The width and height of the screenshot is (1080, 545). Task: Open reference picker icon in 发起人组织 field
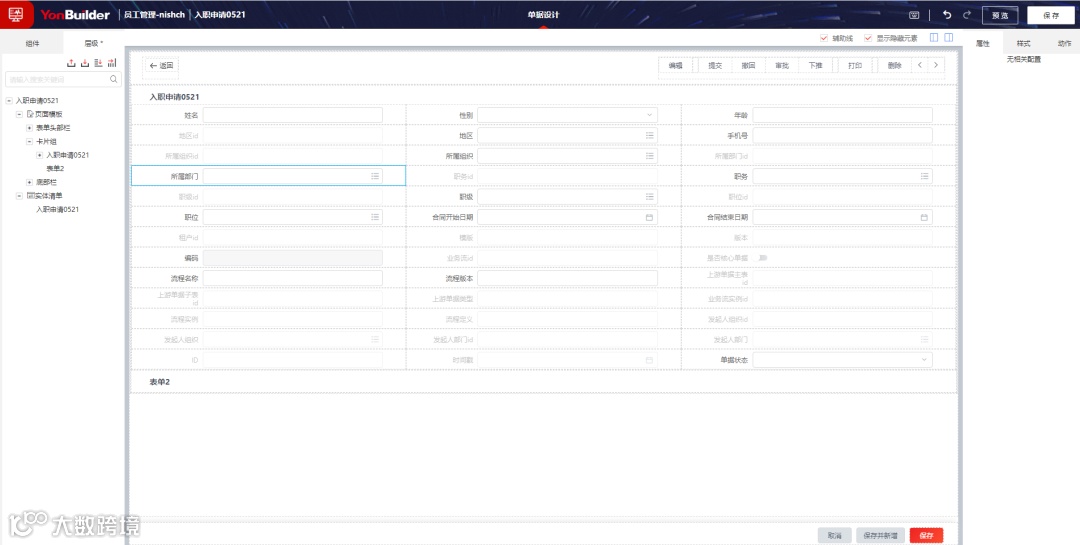coord(375,340)
